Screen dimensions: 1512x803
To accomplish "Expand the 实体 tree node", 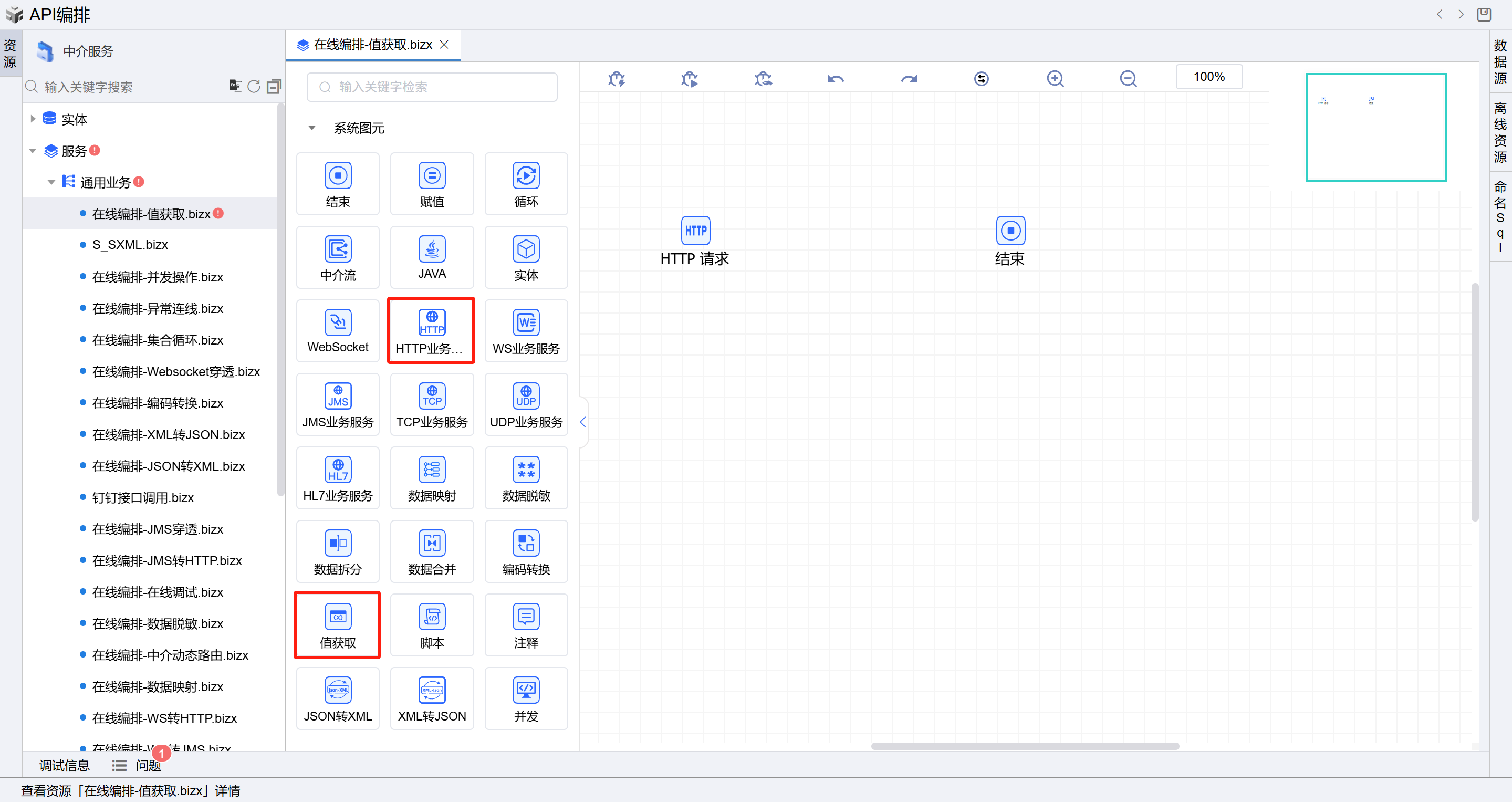I will coord(33,119).
